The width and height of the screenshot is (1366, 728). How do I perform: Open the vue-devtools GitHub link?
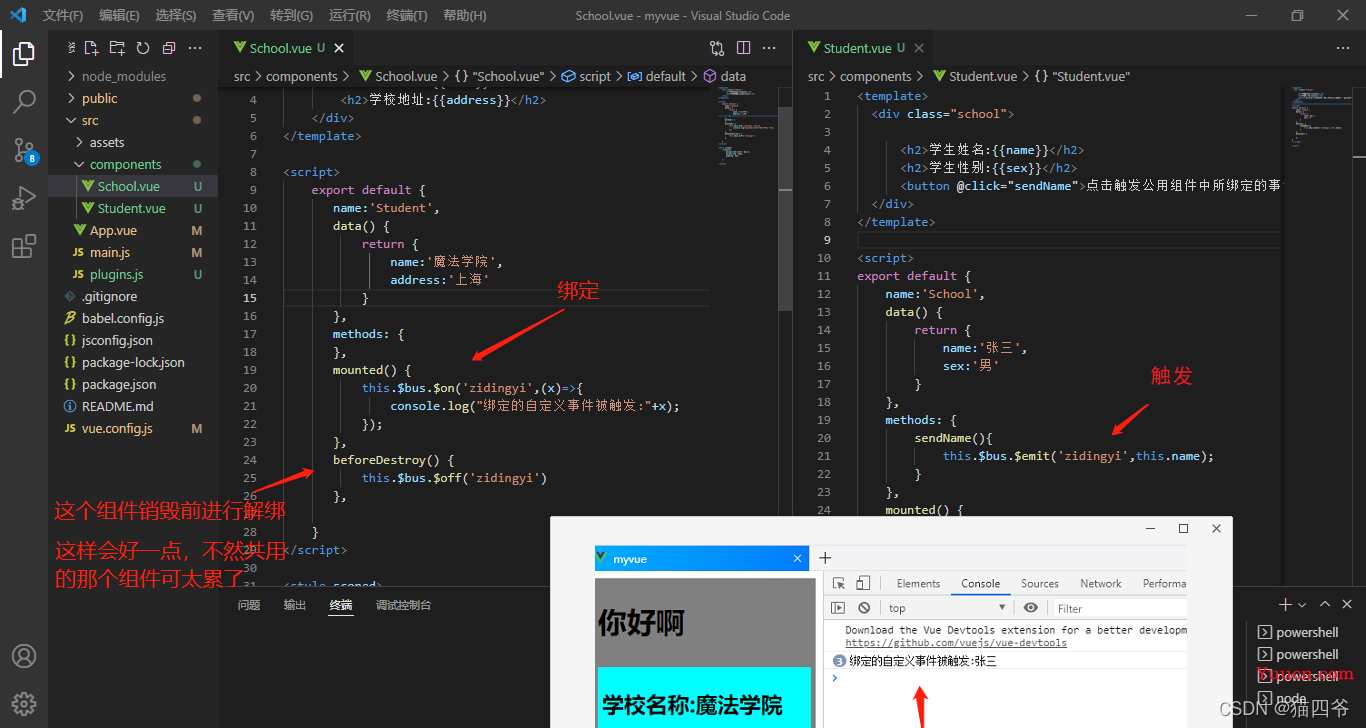[x=956, y=643]
